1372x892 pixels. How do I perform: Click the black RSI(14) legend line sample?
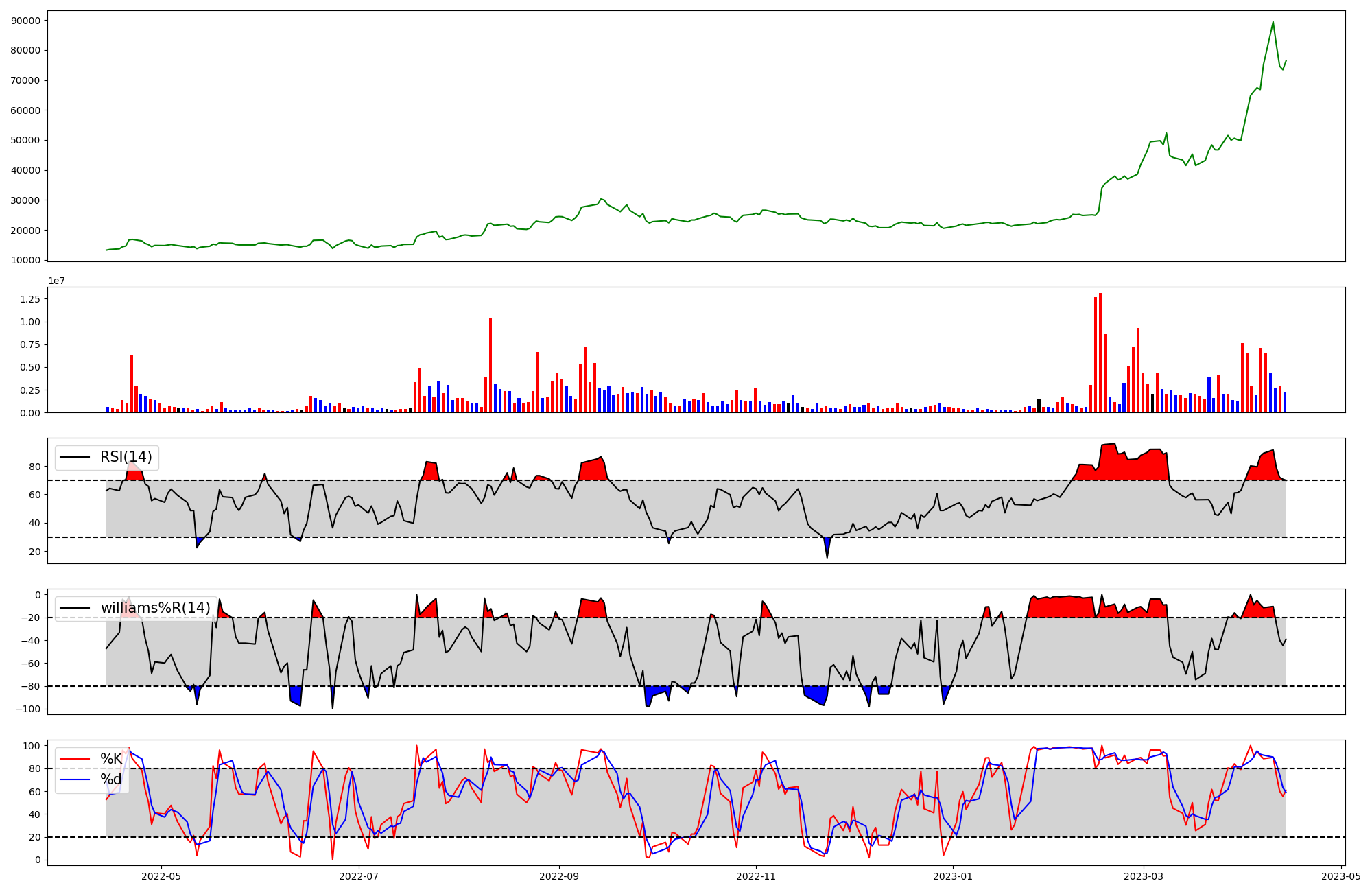75,457
